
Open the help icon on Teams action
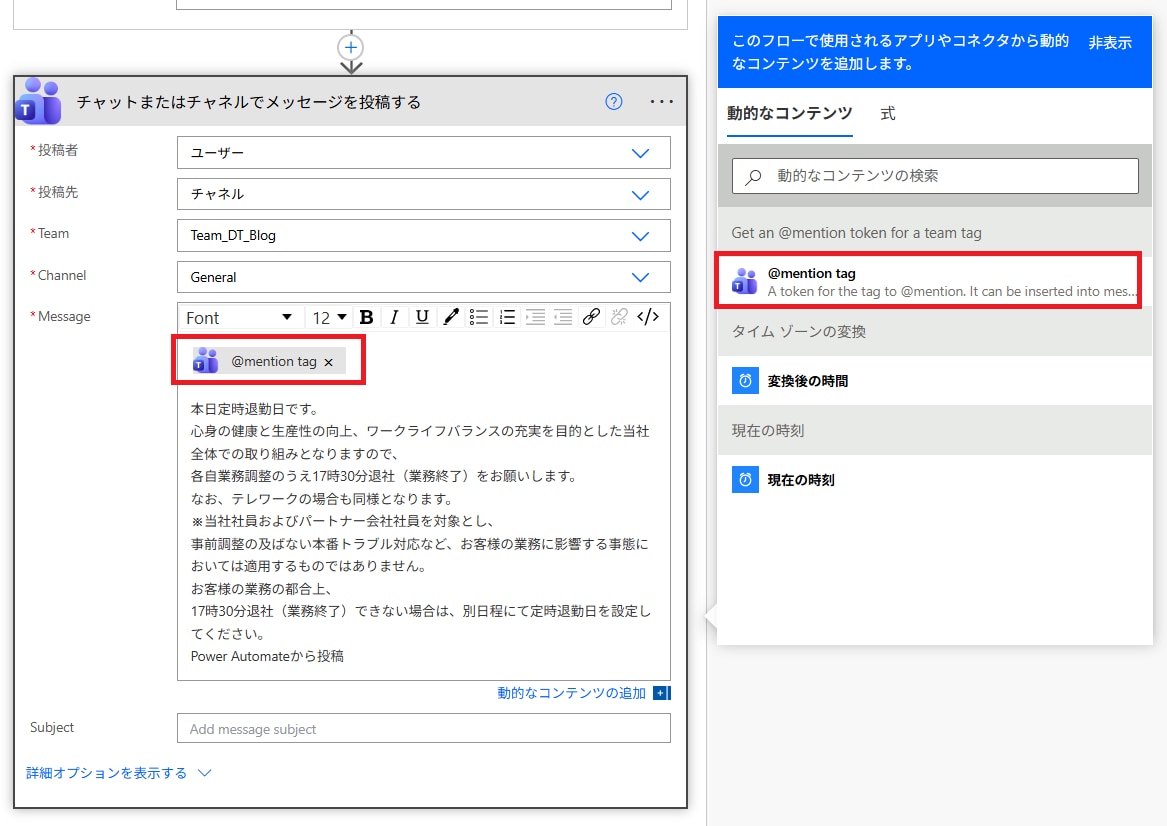(615, 101)
